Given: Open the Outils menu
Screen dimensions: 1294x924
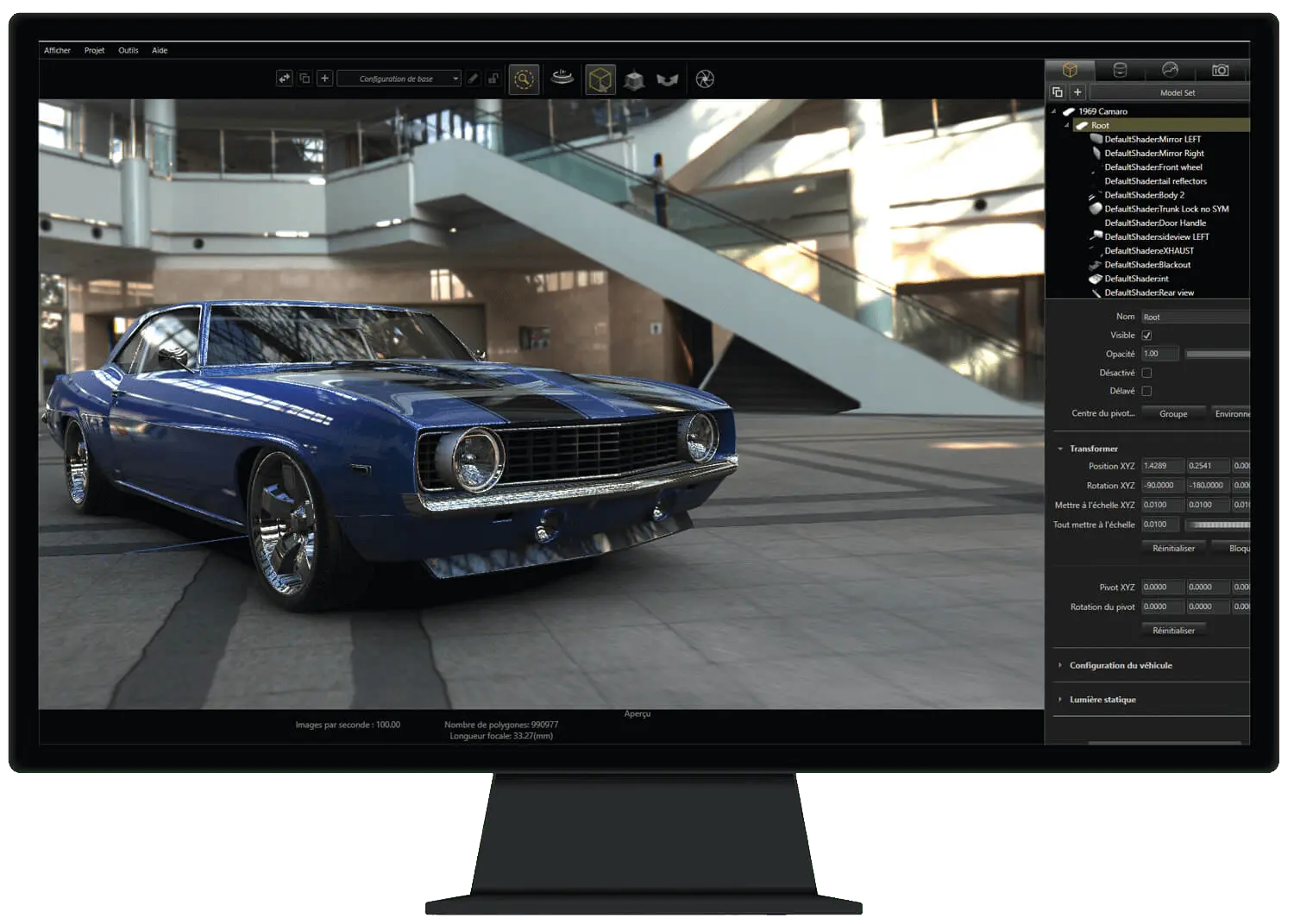Looking at the screenshot, I should pyautogui.click(x=128, y=50).
